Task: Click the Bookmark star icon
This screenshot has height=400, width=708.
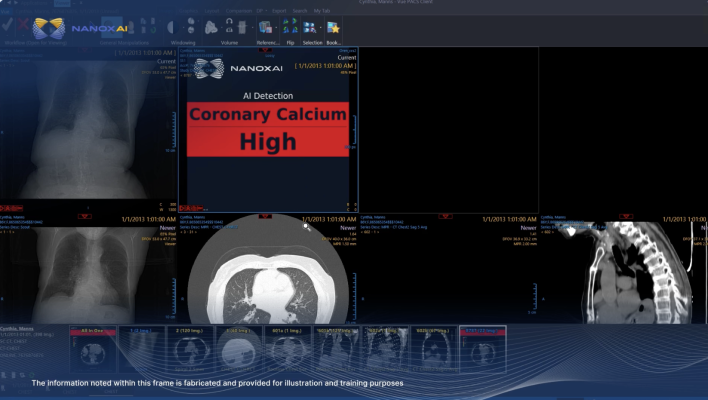Action: (333, 28)
